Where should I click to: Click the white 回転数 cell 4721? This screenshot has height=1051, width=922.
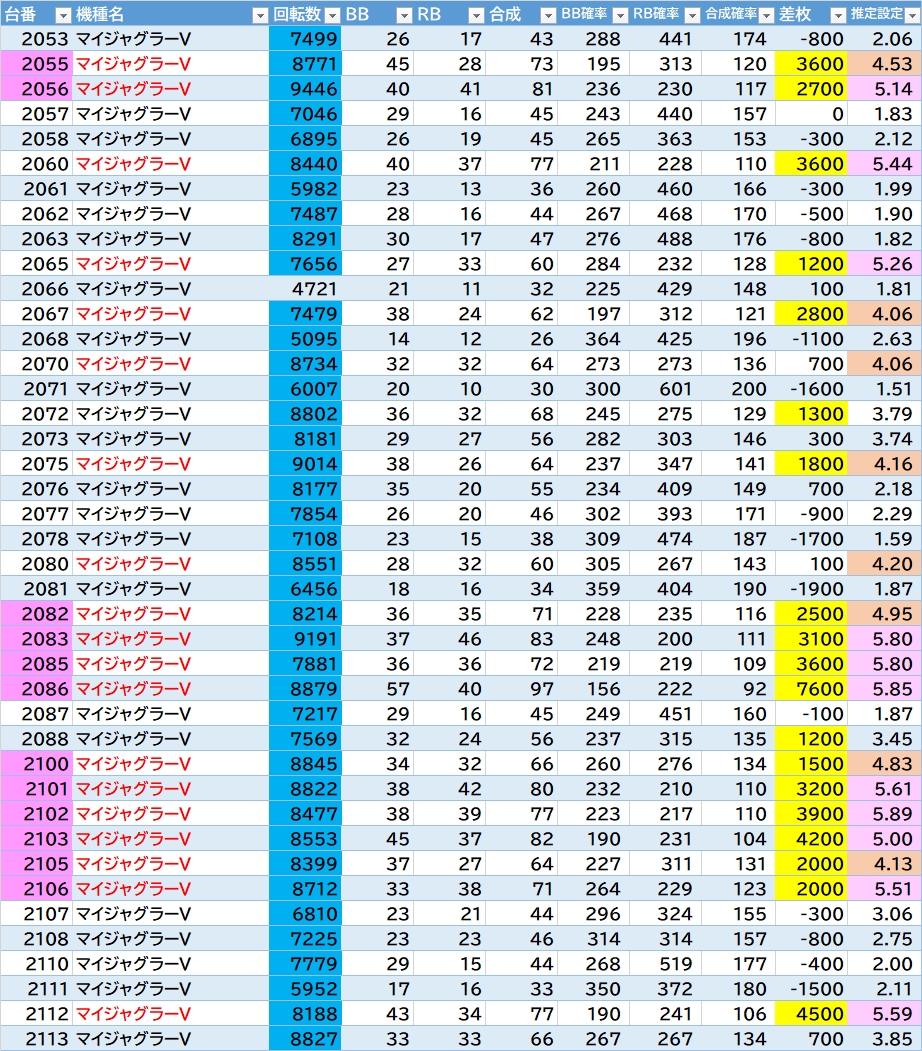(x=305, y=289)
